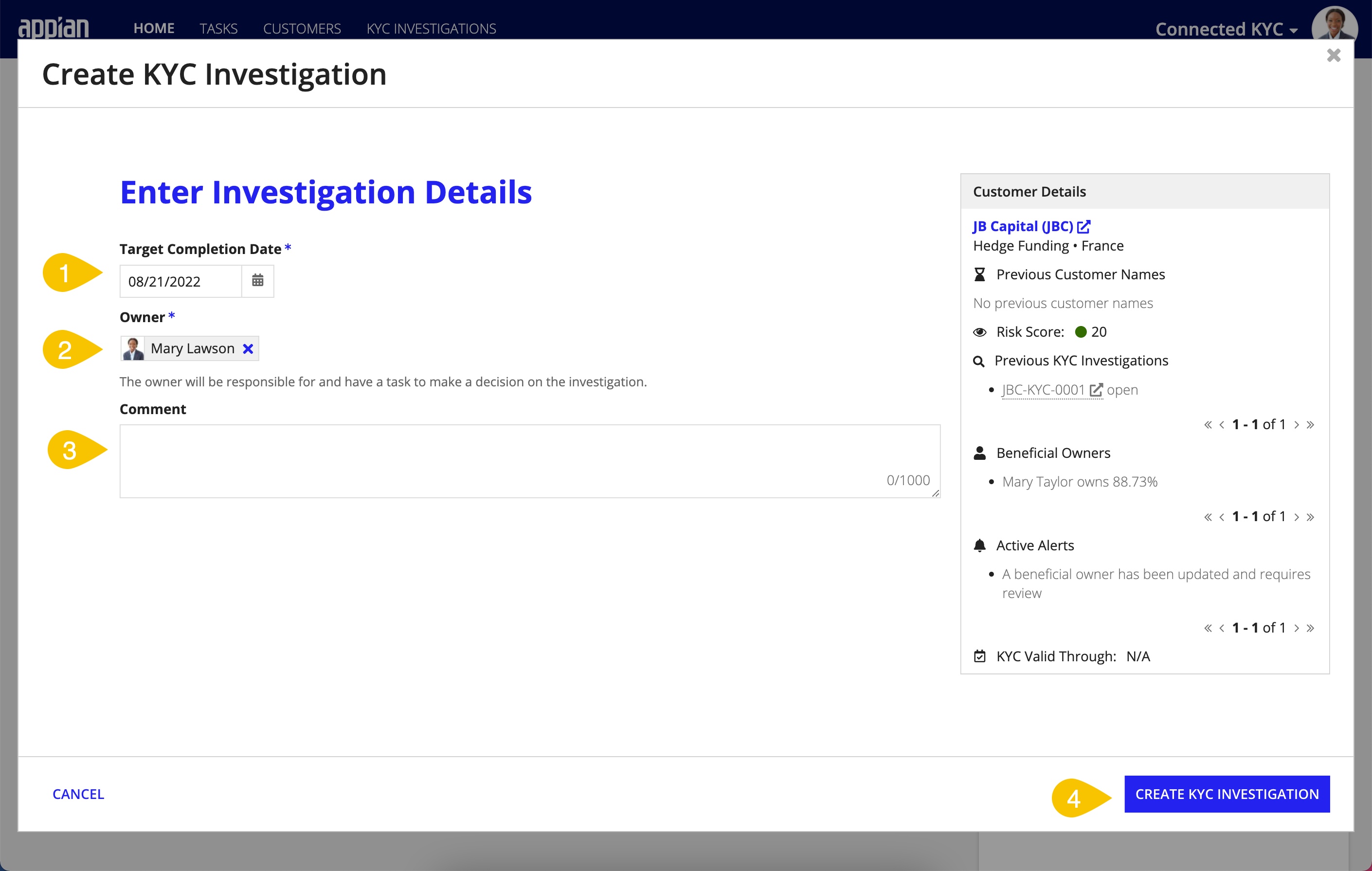1372x871 pixels.
Task: Open JBC-KYC-0001 external link icon
Action: (1096, 390)
